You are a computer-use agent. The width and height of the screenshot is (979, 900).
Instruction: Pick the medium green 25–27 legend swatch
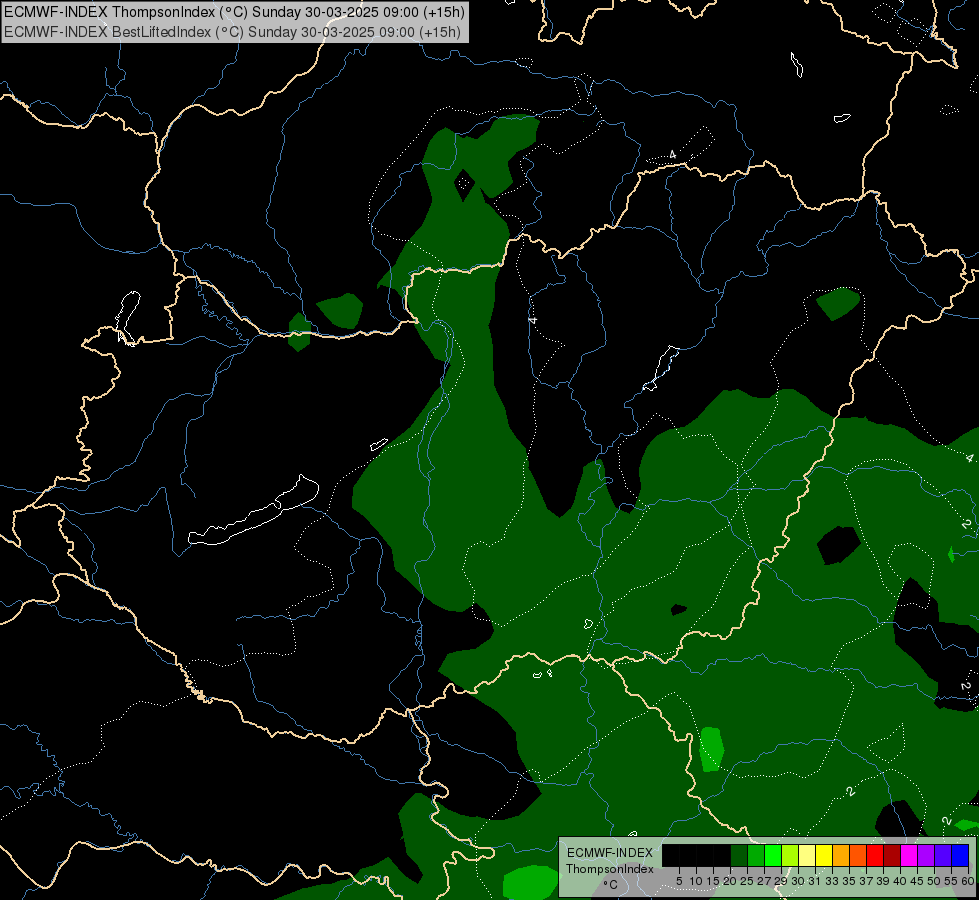756,855
